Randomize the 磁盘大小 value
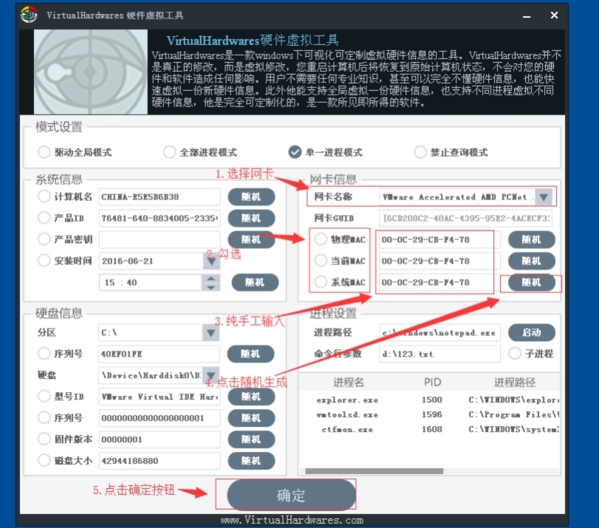This screenshot has width=599, height=528. pyautogui.click(x=251, y=461)
